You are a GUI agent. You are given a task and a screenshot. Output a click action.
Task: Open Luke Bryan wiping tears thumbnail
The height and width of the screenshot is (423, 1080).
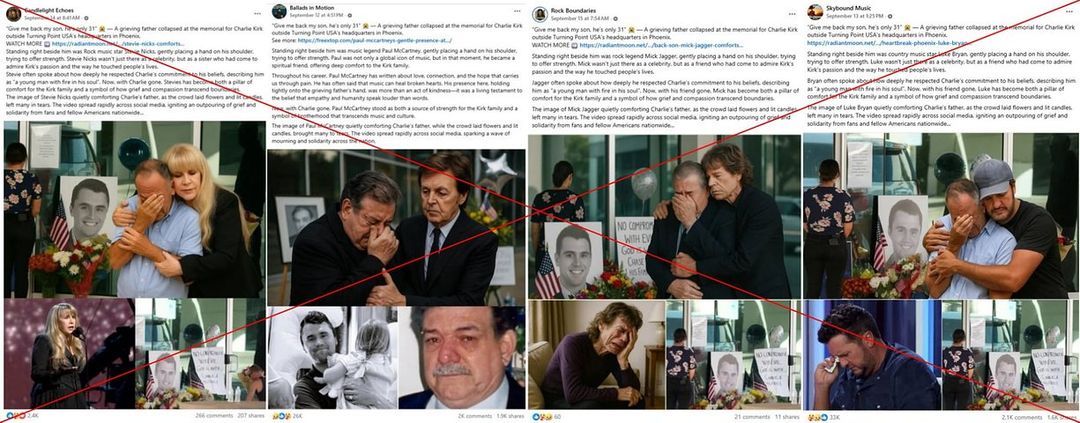pyautogui.click(x=871, y=355)
